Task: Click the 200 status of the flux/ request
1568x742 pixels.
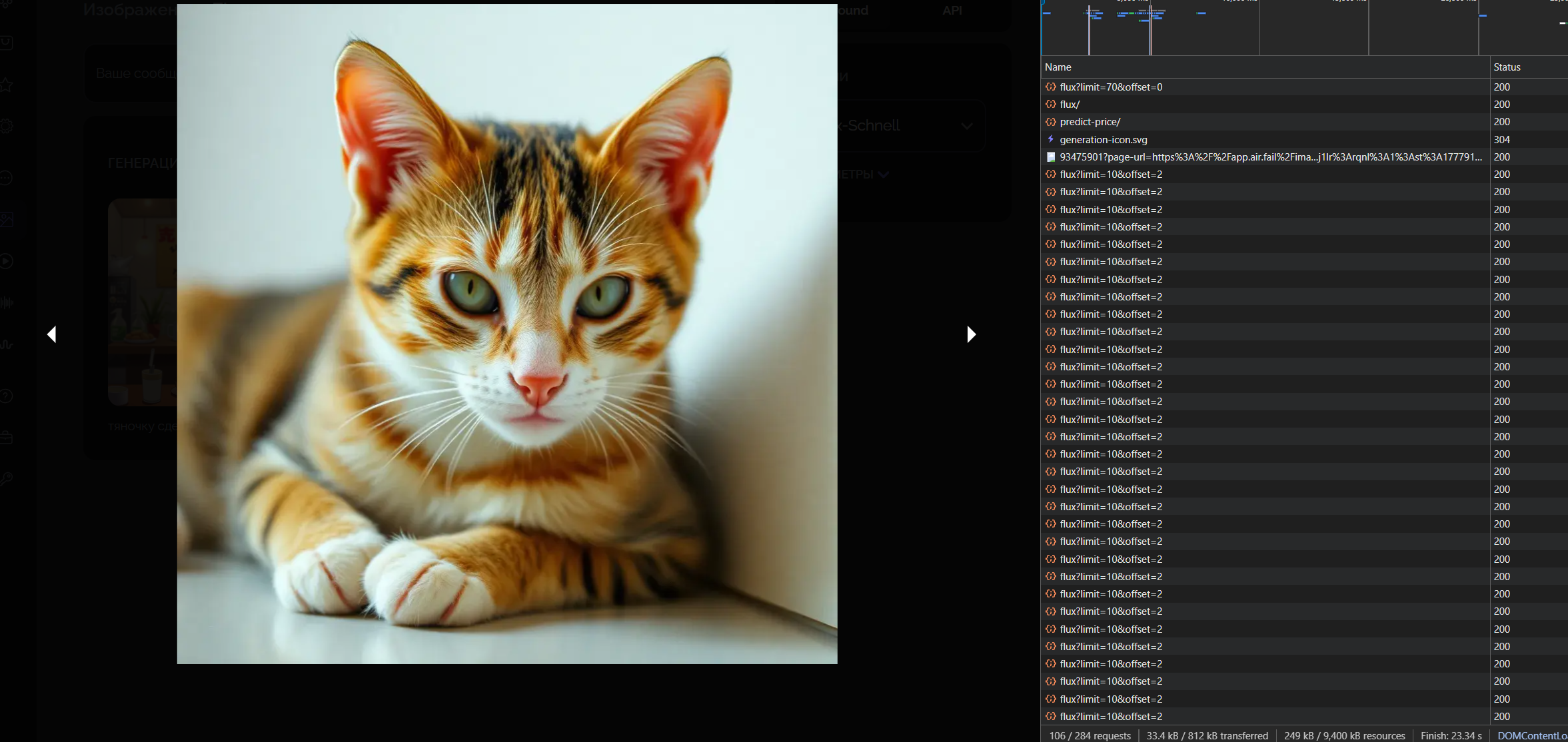Action: point(1502,104)
